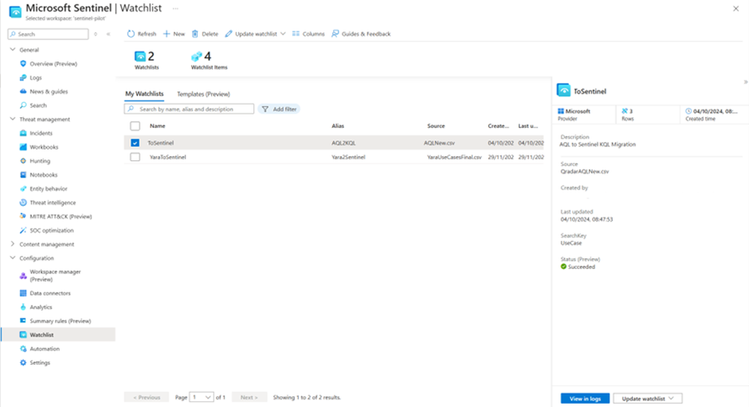Collapse the details pane chevron
This screenshot has width=749, height=407.
745,82
